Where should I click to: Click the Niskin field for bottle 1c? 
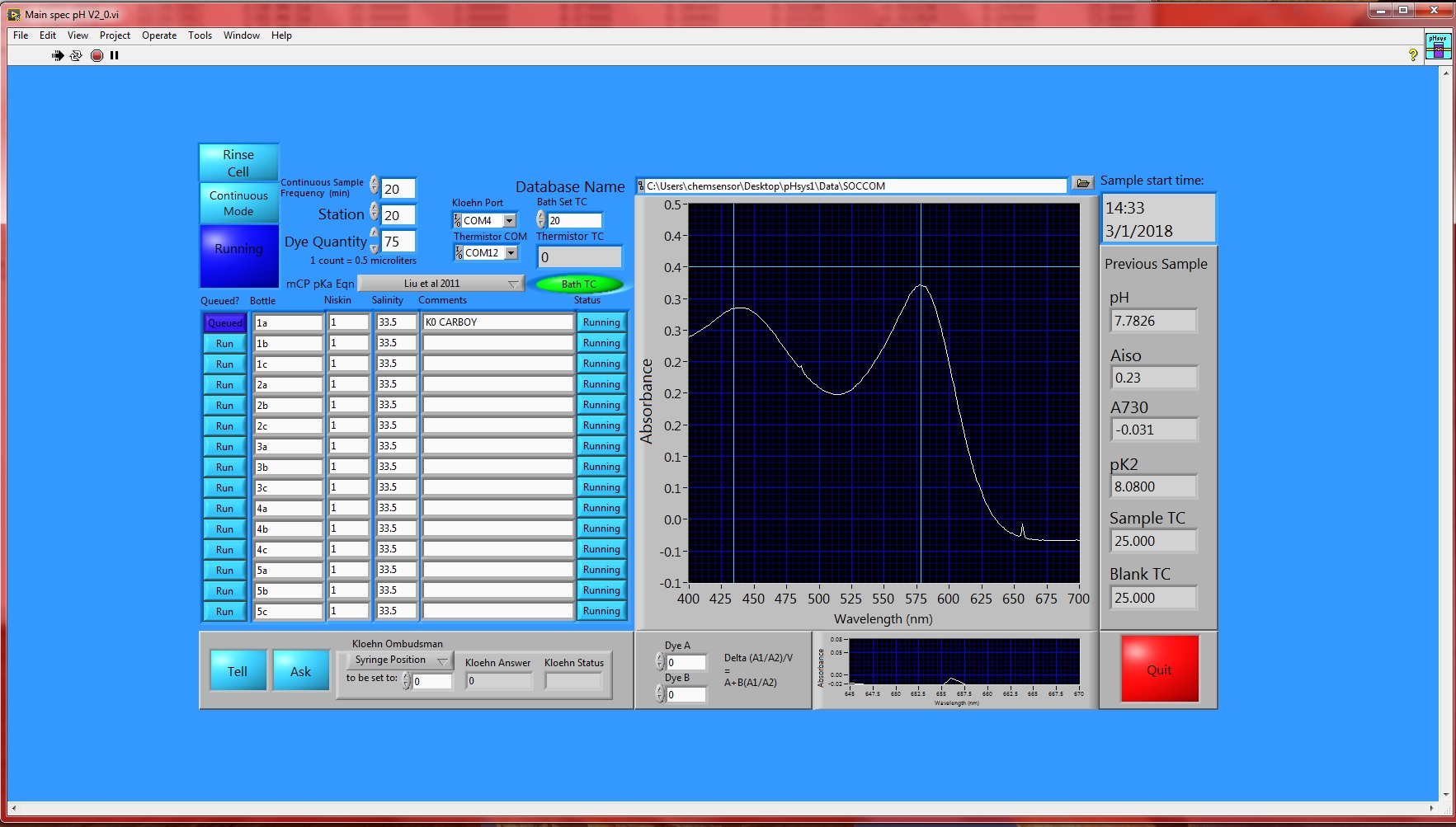[x=348, y=364]
